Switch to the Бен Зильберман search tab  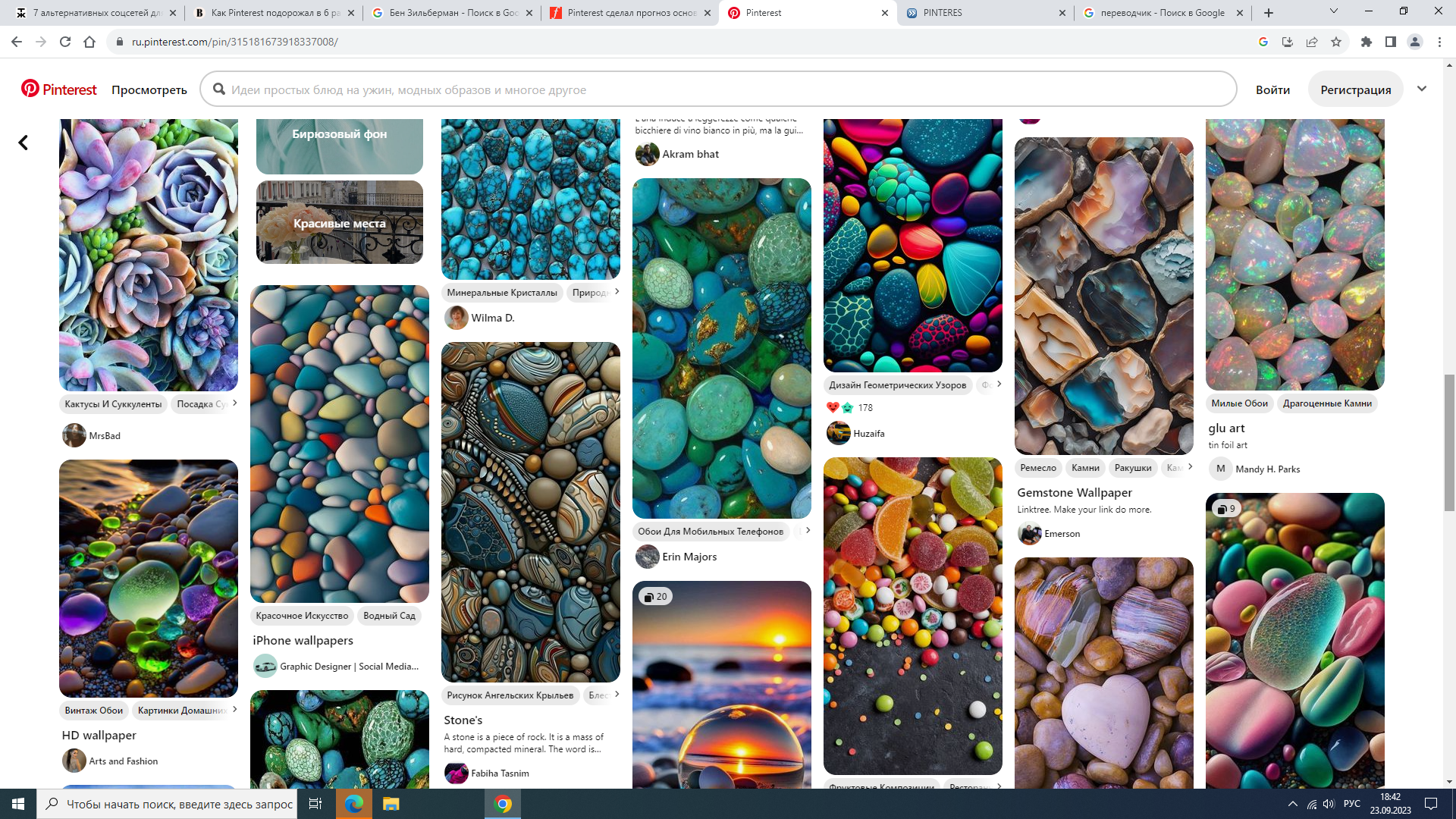(x=453, y=13)
